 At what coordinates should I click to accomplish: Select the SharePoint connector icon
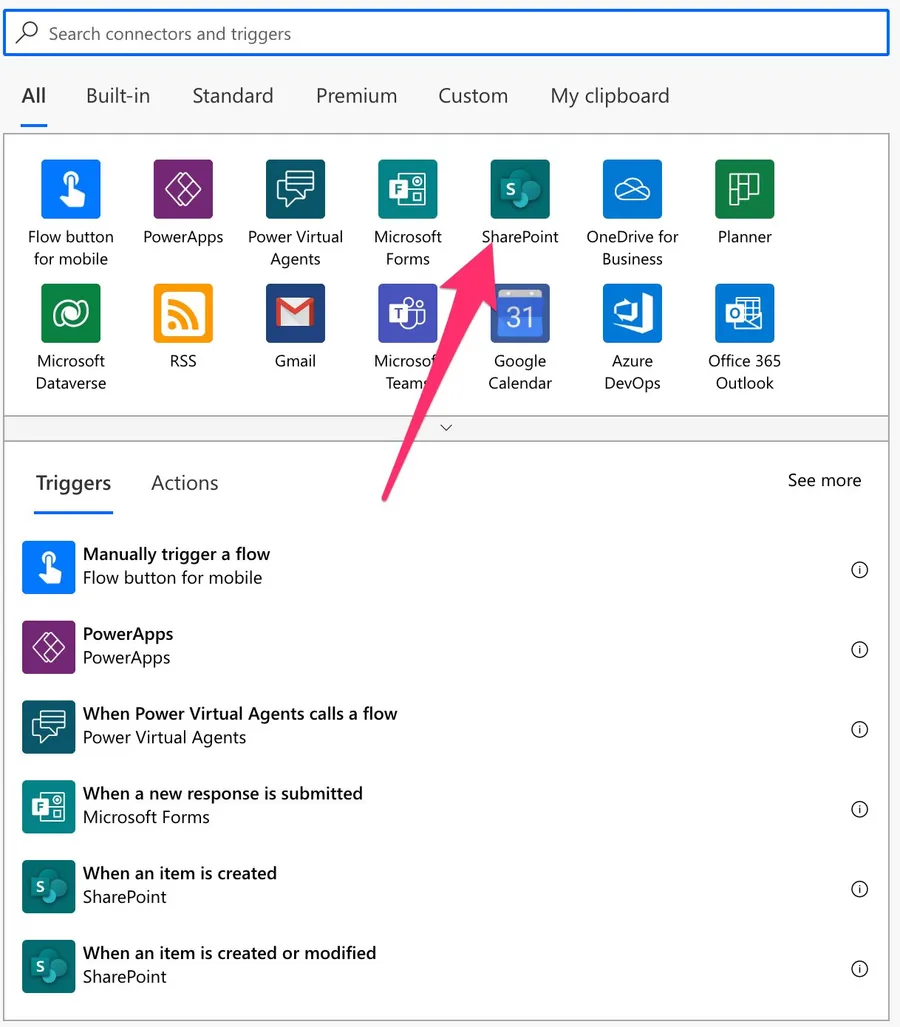[520, 189]
